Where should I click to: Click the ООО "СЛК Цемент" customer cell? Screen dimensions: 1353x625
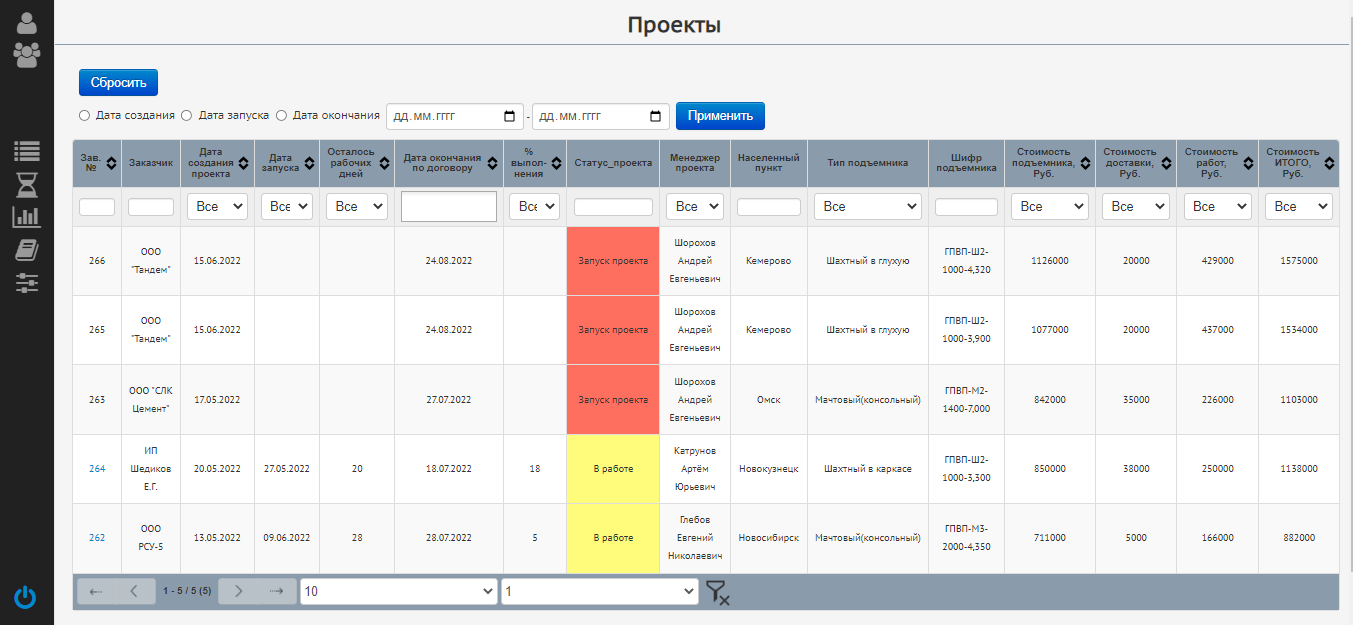click(x=151, y=399)
